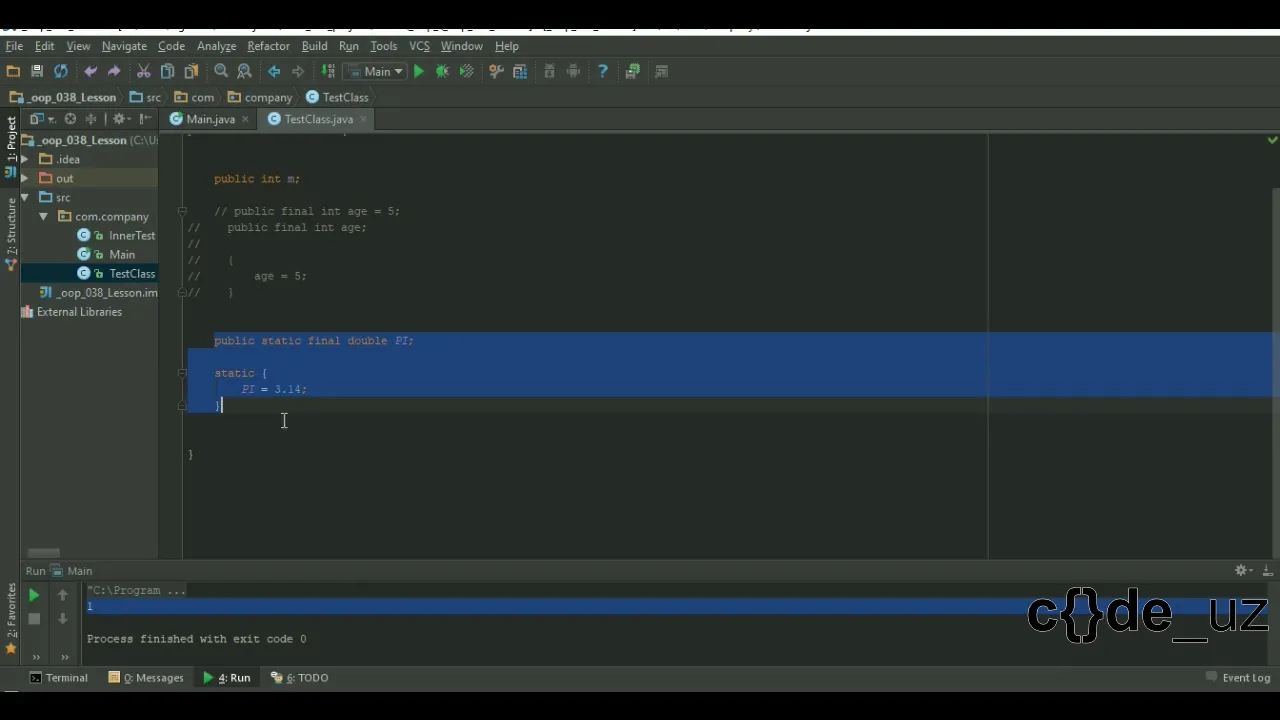Open the Window menu
1280x720 pixels.
click(461, 46)
